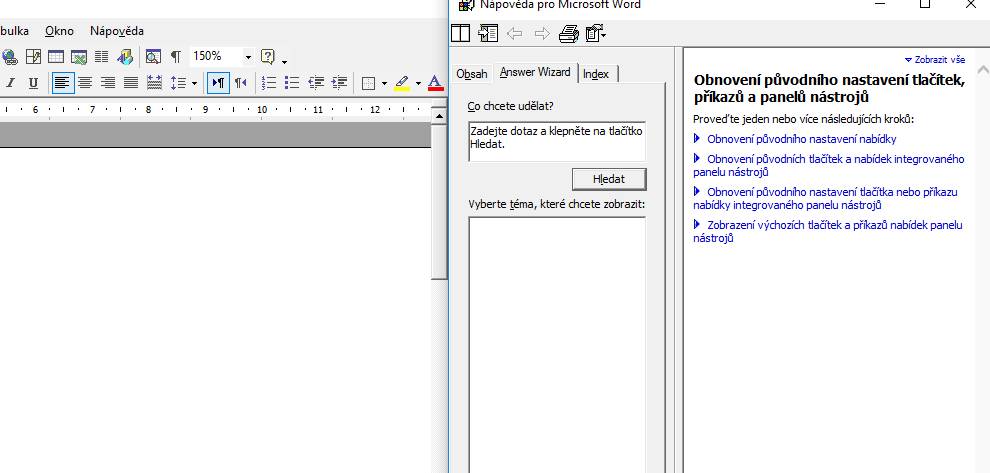
Task: Toggle Show/Hide paragraph marks
Action: tap(176, 57)
